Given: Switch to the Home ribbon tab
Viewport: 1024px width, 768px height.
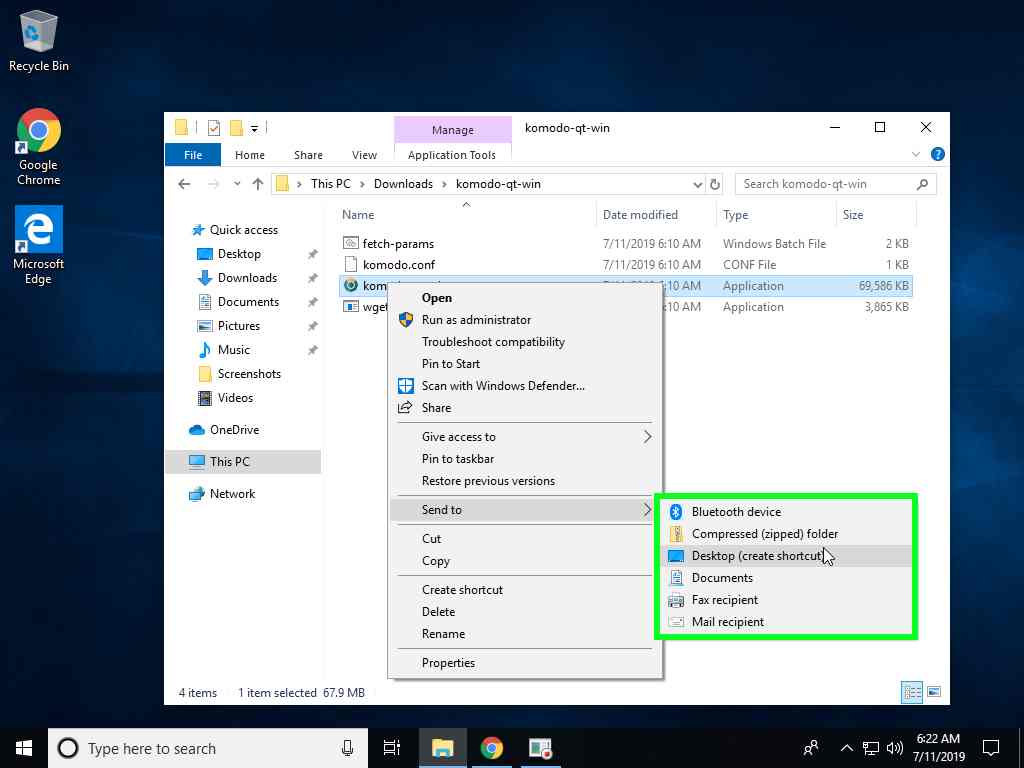Looking at the screenshot, I should [249, 155].
